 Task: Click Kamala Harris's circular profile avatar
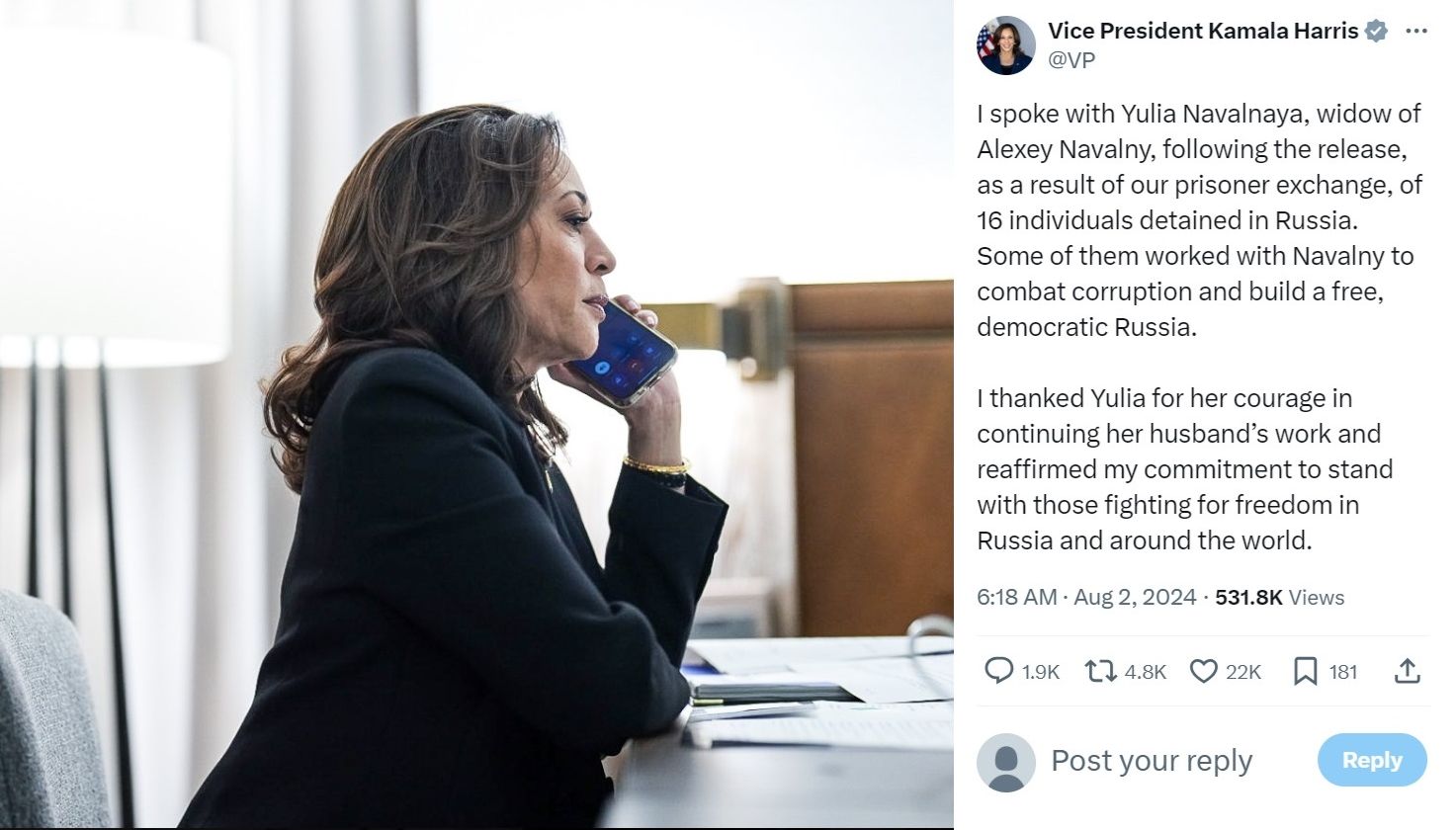pos(1006,41)
